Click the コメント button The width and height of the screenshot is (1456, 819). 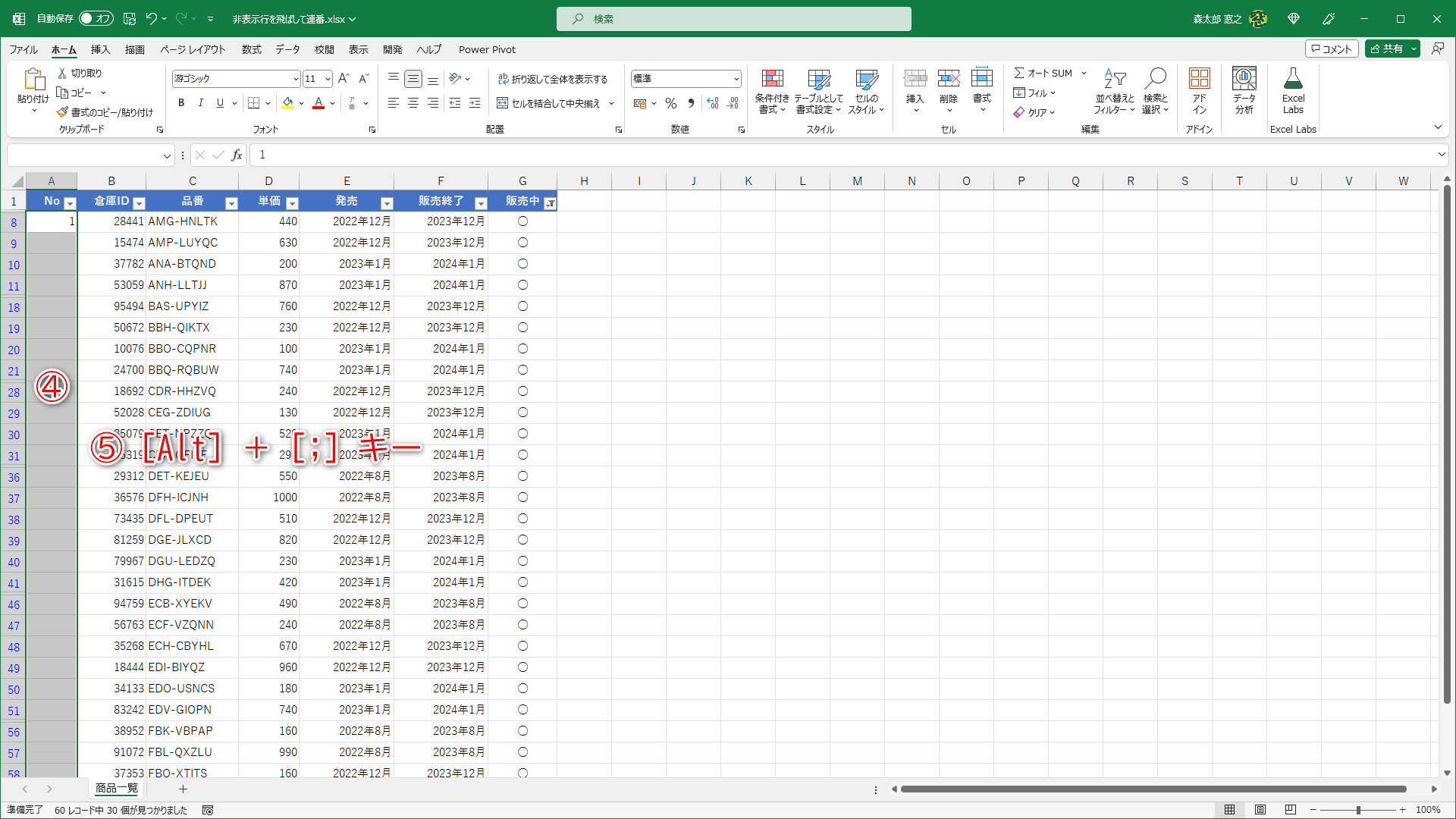point(1331,49)
